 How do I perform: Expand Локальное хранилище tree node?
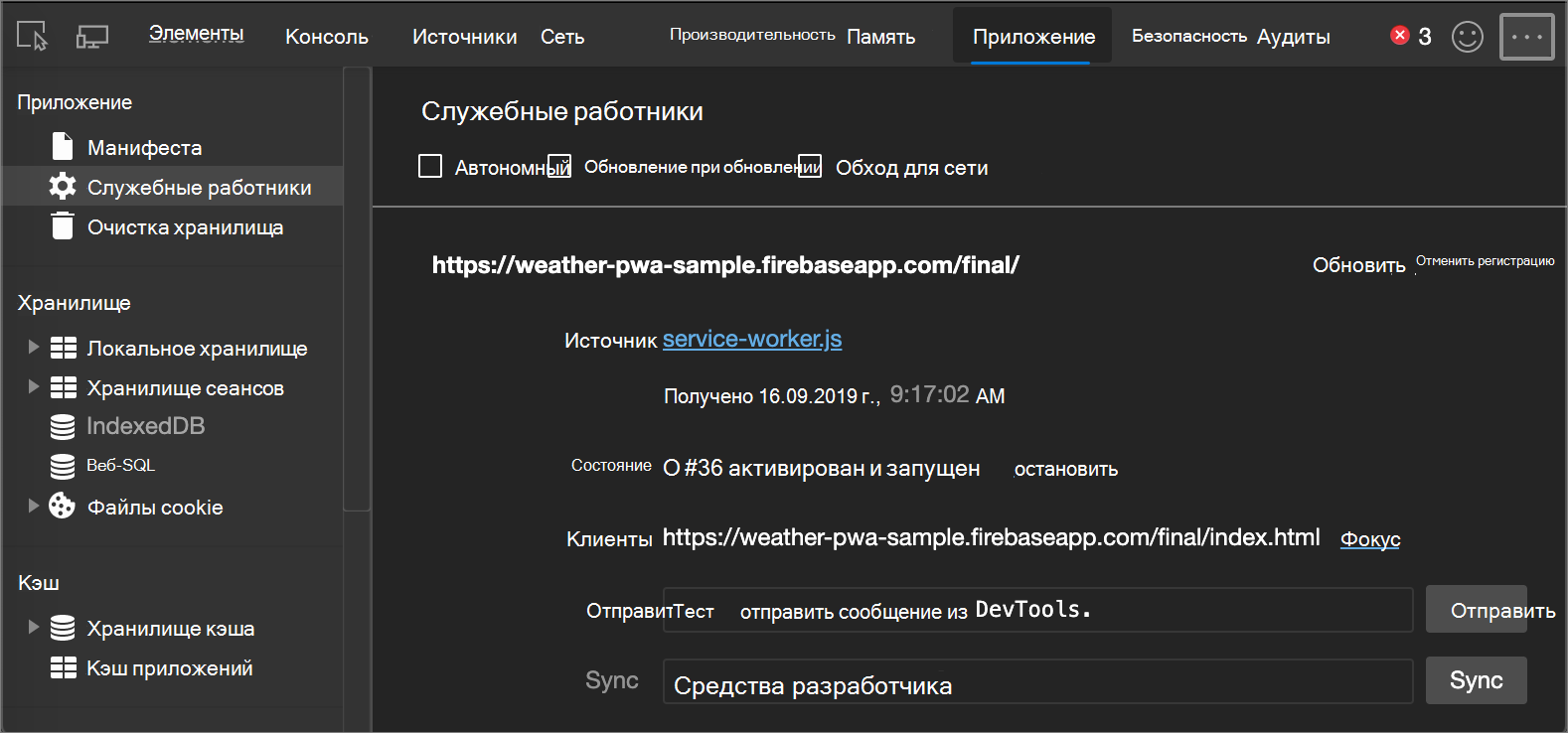point(33,347)
